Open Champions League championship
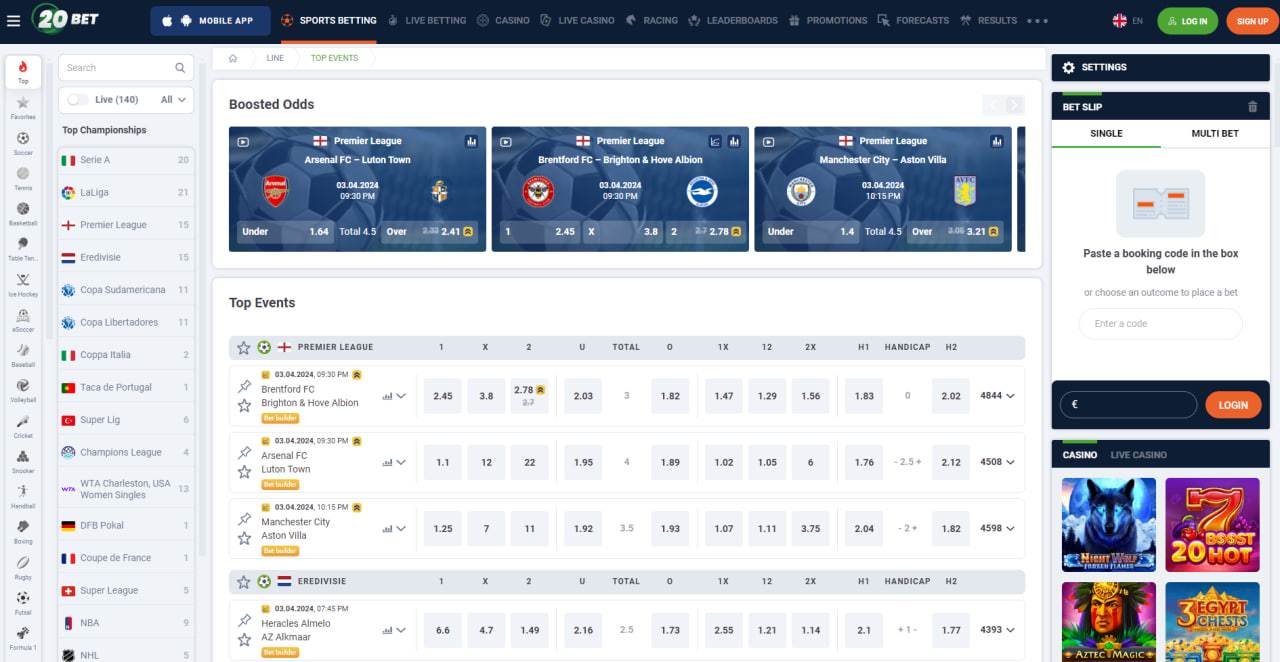Image resolution: width=1280 pixels, height=662 pixels. tap(126, 452)
